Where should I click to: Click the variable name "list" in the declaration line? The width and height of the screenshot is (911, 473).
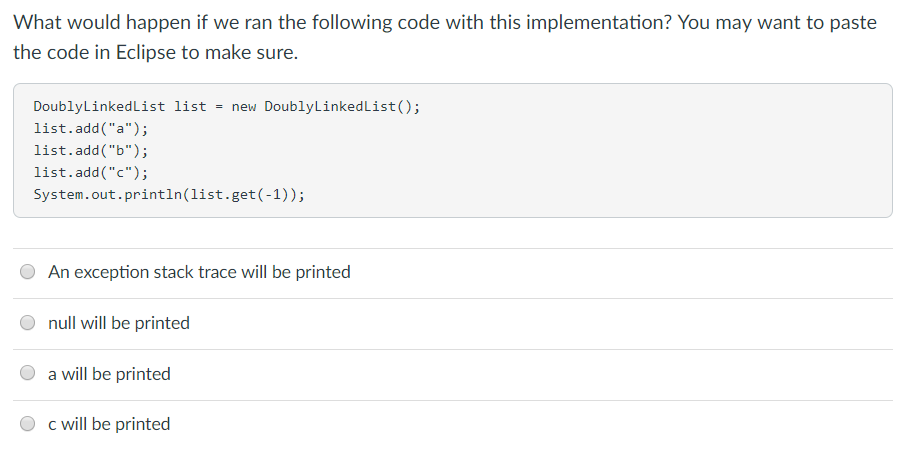(190, 106)
